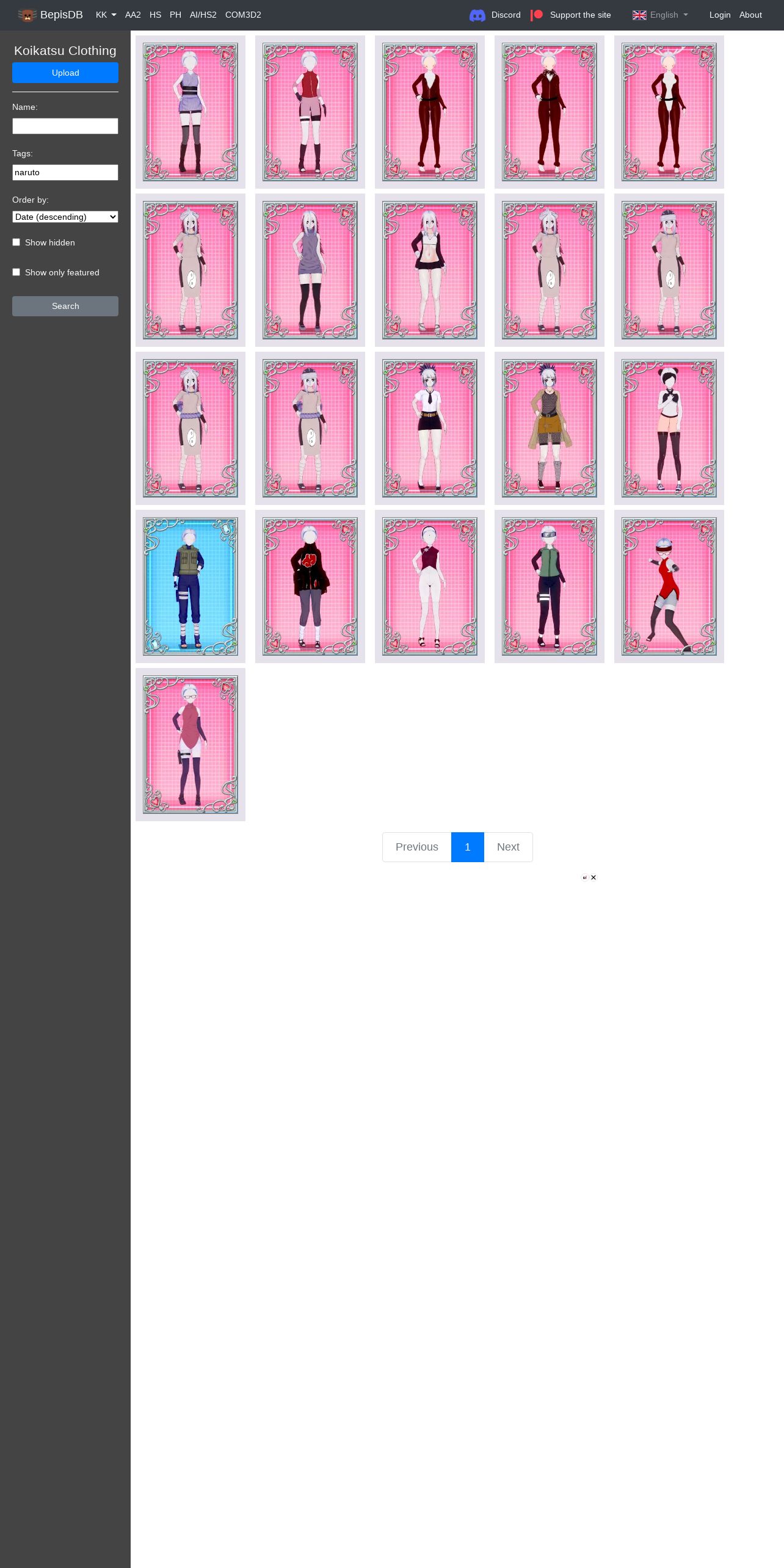The image size is (784, 1568).
Task: Click the BepisDB logo icon
Action: click(27, 15)
